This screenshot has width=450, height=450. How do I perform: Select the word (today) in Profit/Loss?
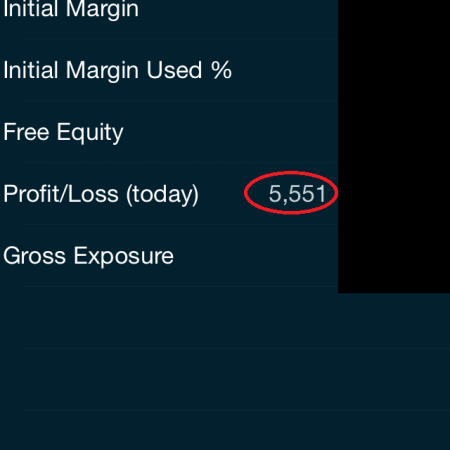162,194
